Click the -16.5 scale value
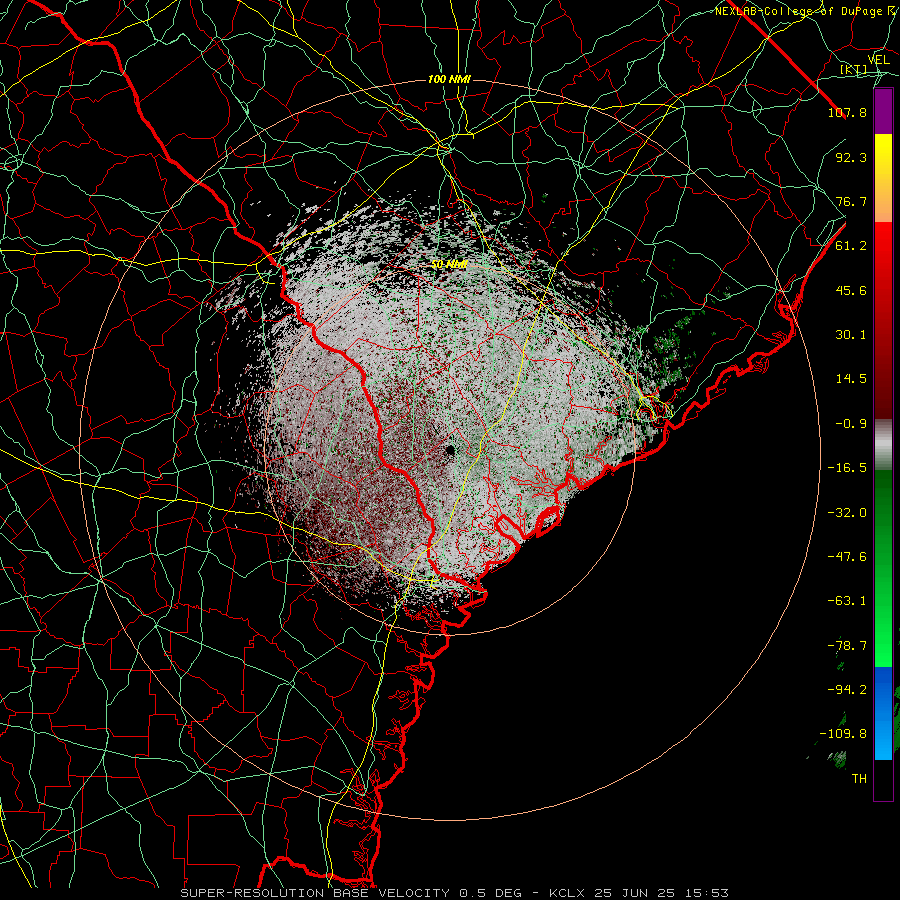The image size is (900, 900). point(847,468)
